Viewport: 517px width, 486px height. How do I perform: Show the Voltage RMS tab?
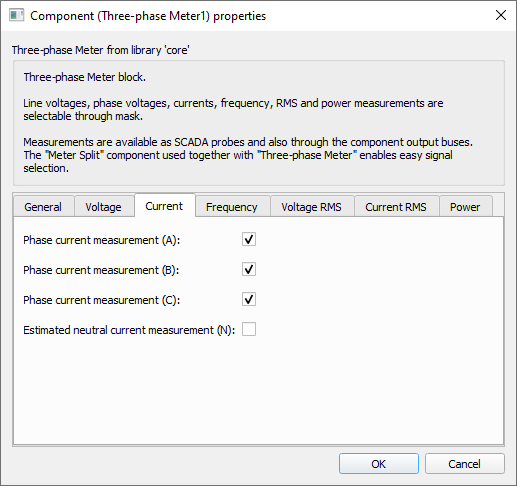tap(312, 207)
